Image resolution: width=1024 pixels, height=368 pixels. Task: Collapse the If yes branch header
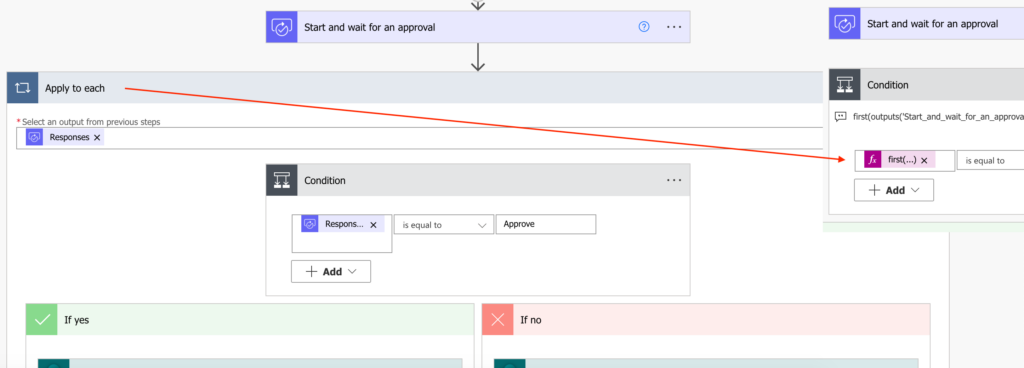click(250, 320)
